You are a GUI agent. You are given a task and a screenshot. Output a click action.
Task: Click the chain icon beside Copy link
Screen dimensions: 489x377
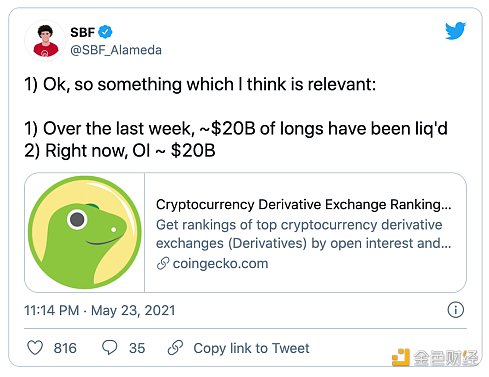click(175, 348)
